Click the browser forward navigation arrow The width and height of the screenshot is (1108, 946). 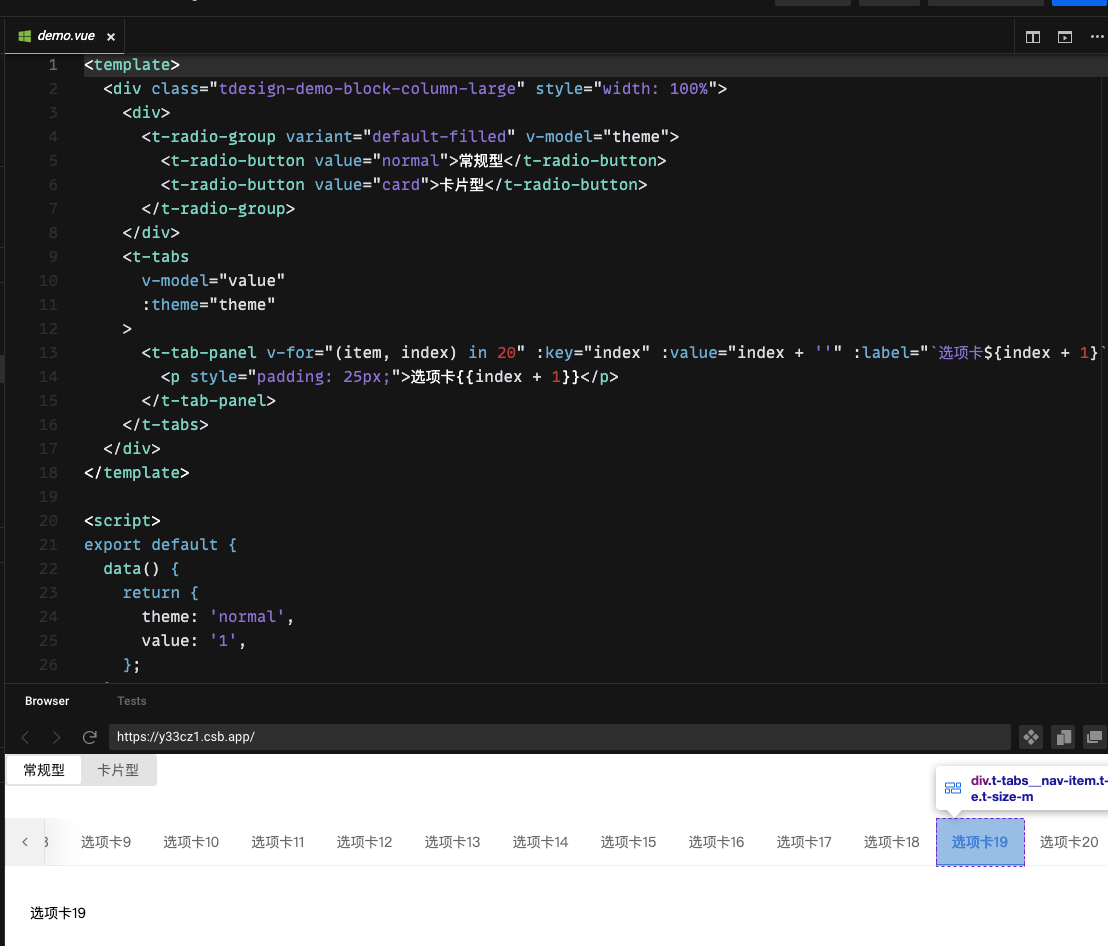pos(56,737)
